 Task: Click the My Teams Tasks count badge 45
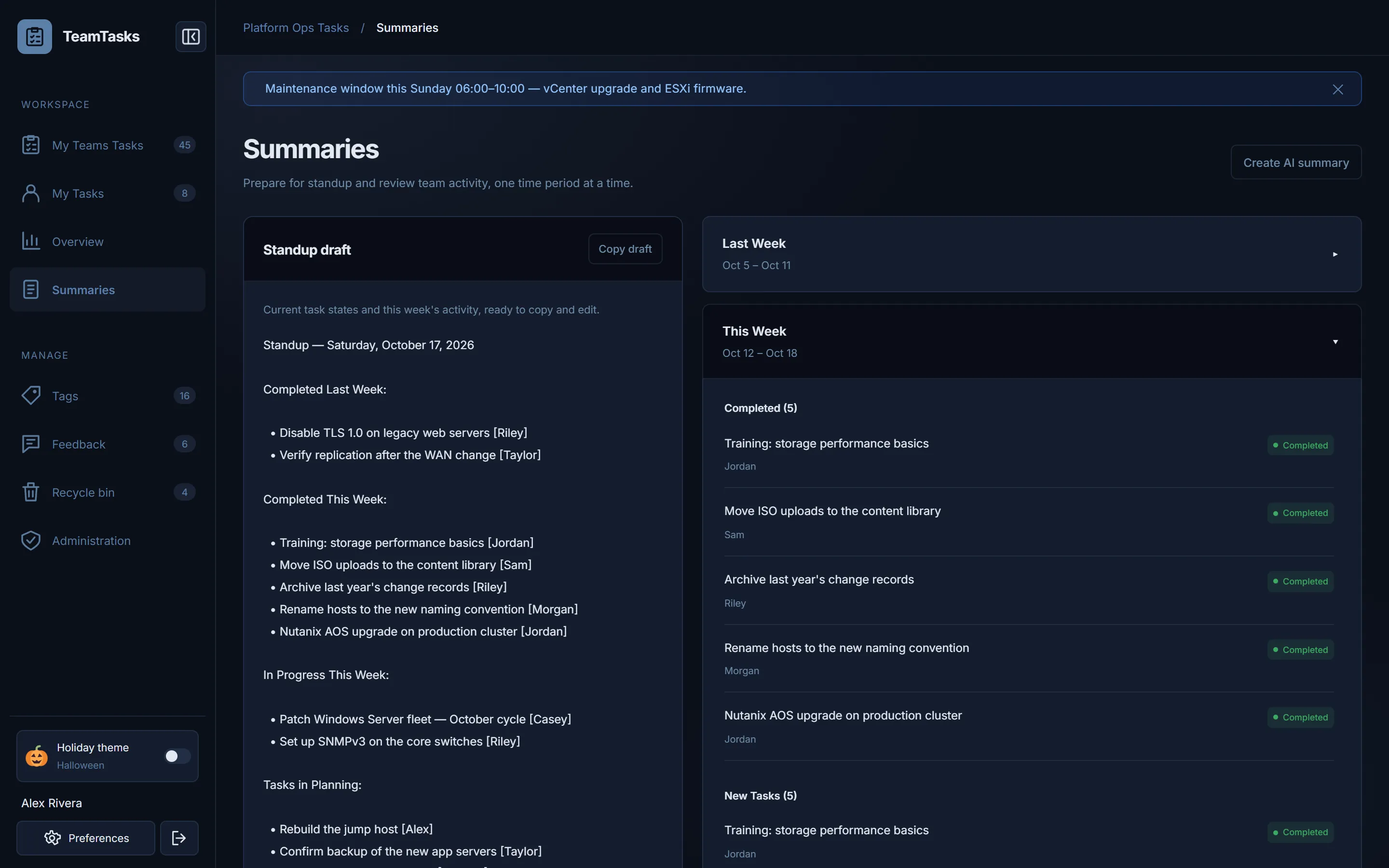[184, 145]
